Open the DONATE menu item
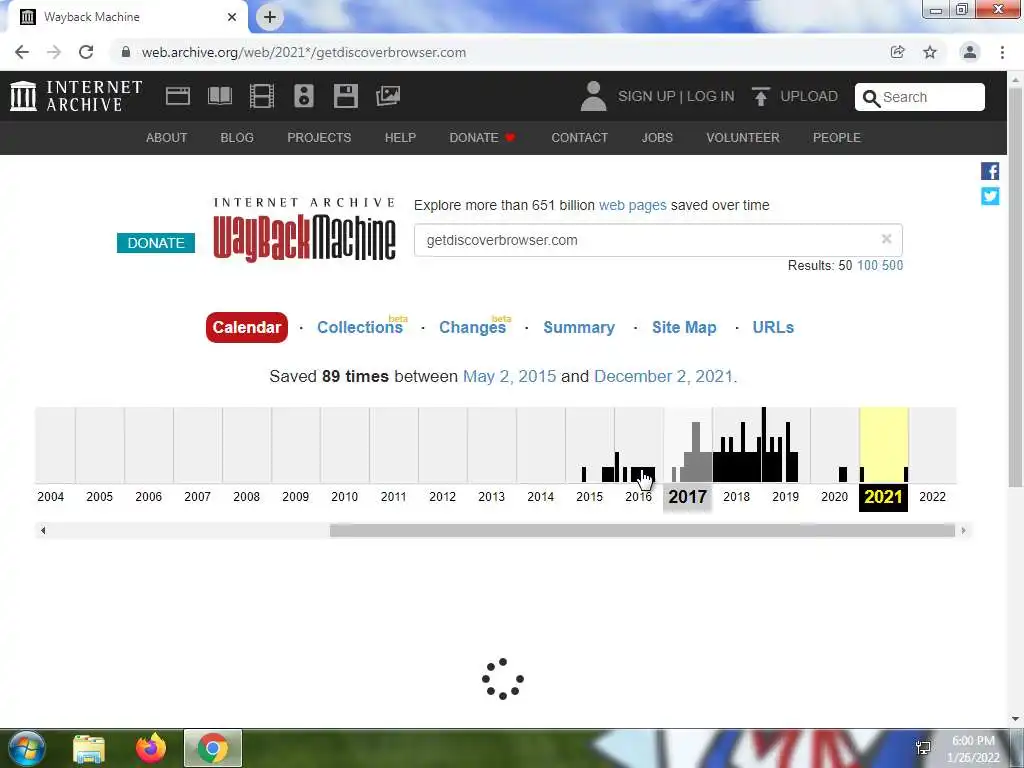 coord(482,138)
